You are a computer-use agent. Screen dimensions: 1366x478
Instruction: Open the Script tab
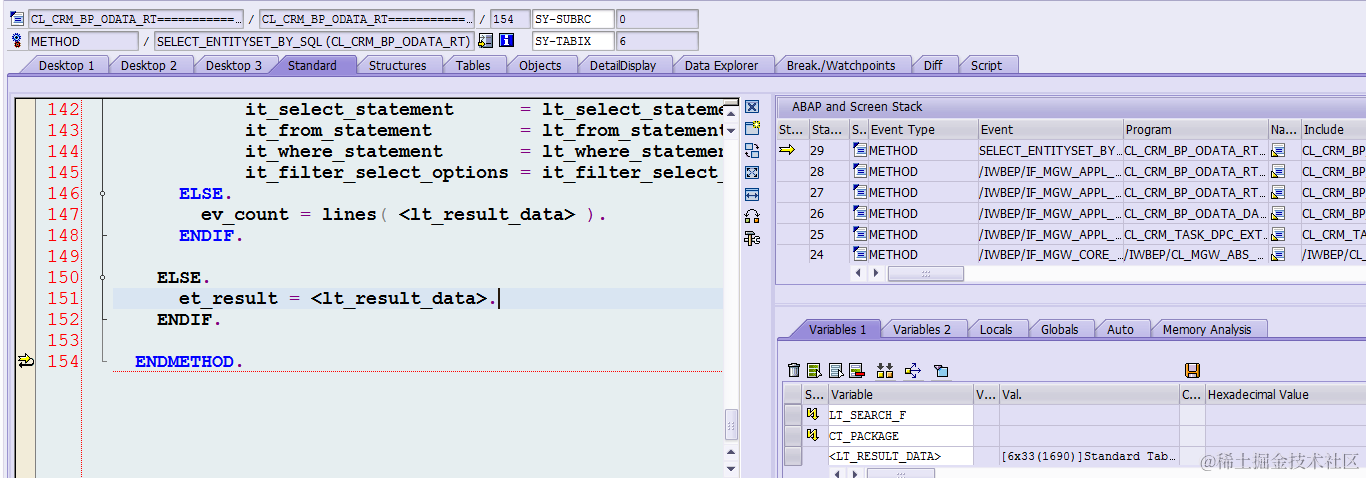coord(986,65)
